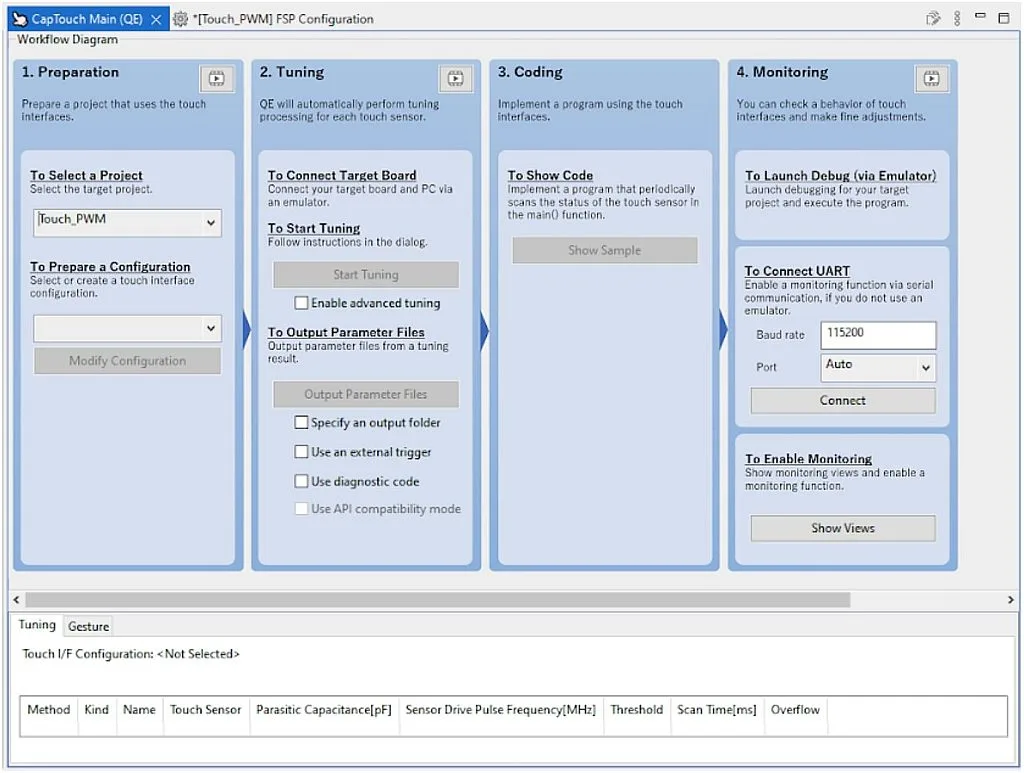
Task: Tick the Use diagnostic code checkbox
Action: coord(301,481)
